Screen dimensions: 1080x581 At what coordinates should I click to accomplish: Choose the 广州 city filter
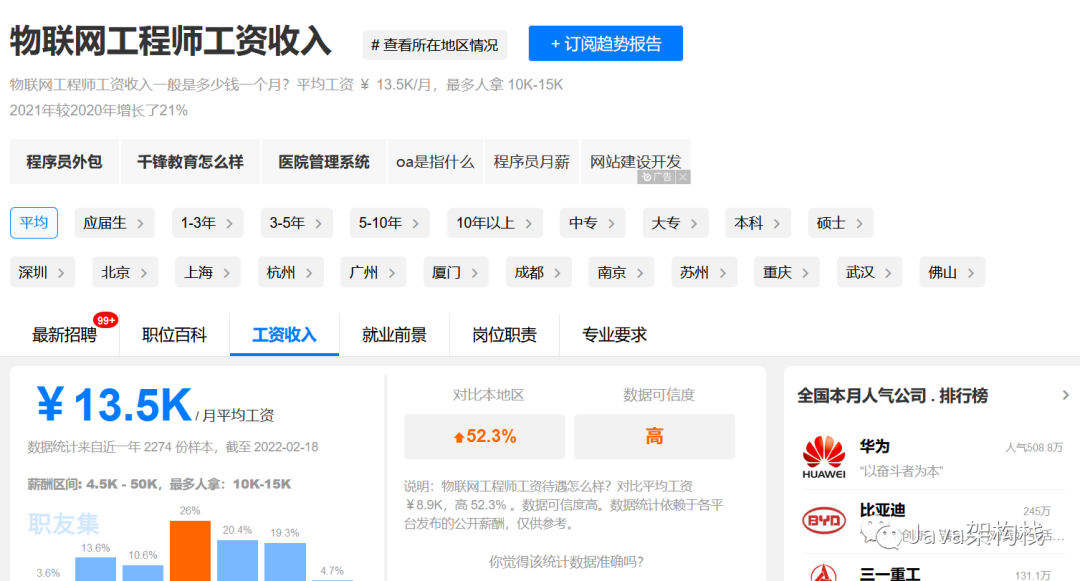pos(373,273)
